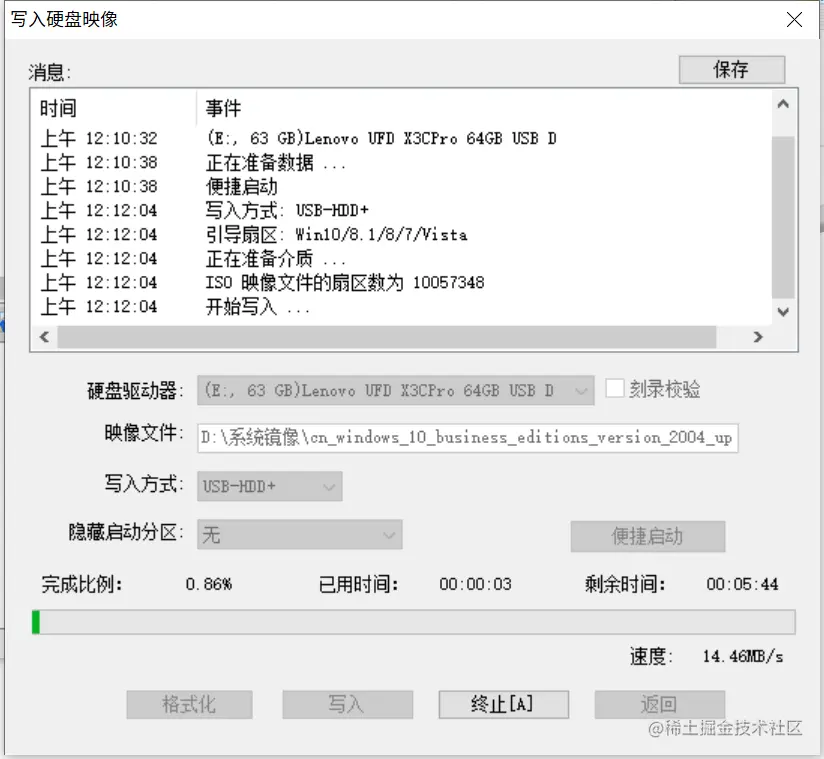Screen dimensions: 824x759
Task: Open the 隐藏启动分区 dropdown
Action: pos(300,535)
